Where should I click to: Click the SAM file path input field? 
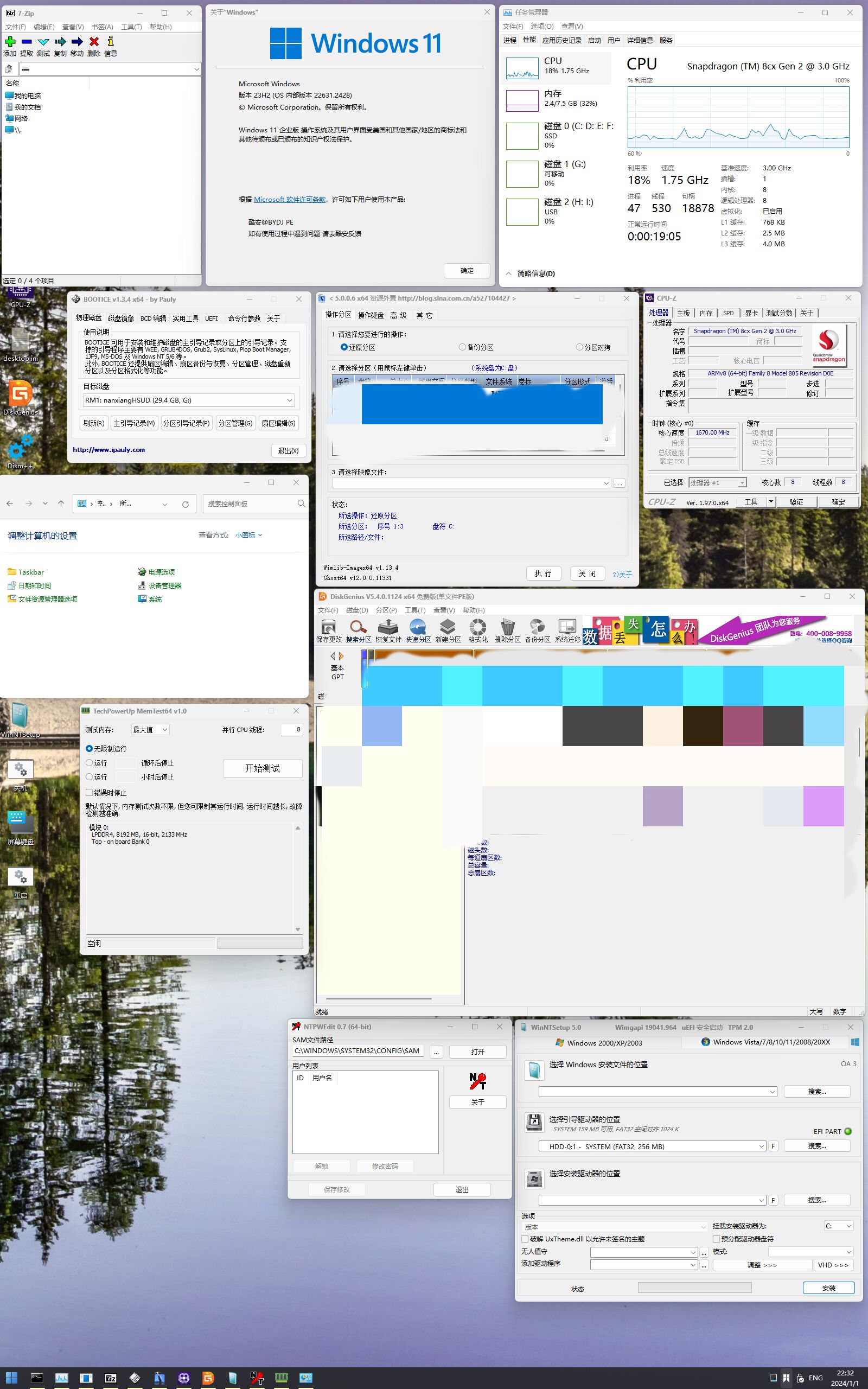tap(359, 1051)
